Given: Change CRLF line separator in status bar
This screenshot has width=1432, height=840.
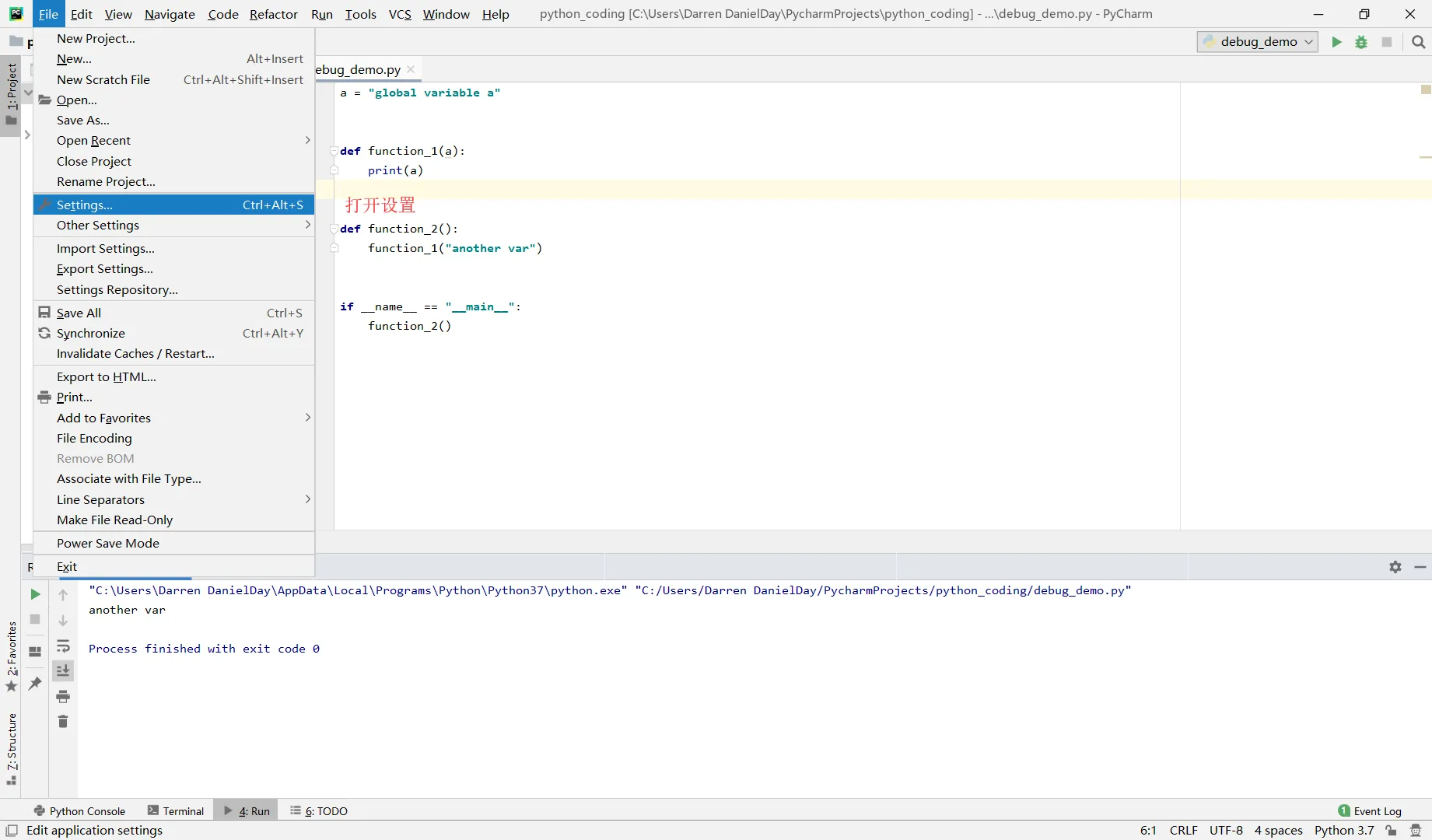Looking at the screenshot, I should pos(1183,830).
